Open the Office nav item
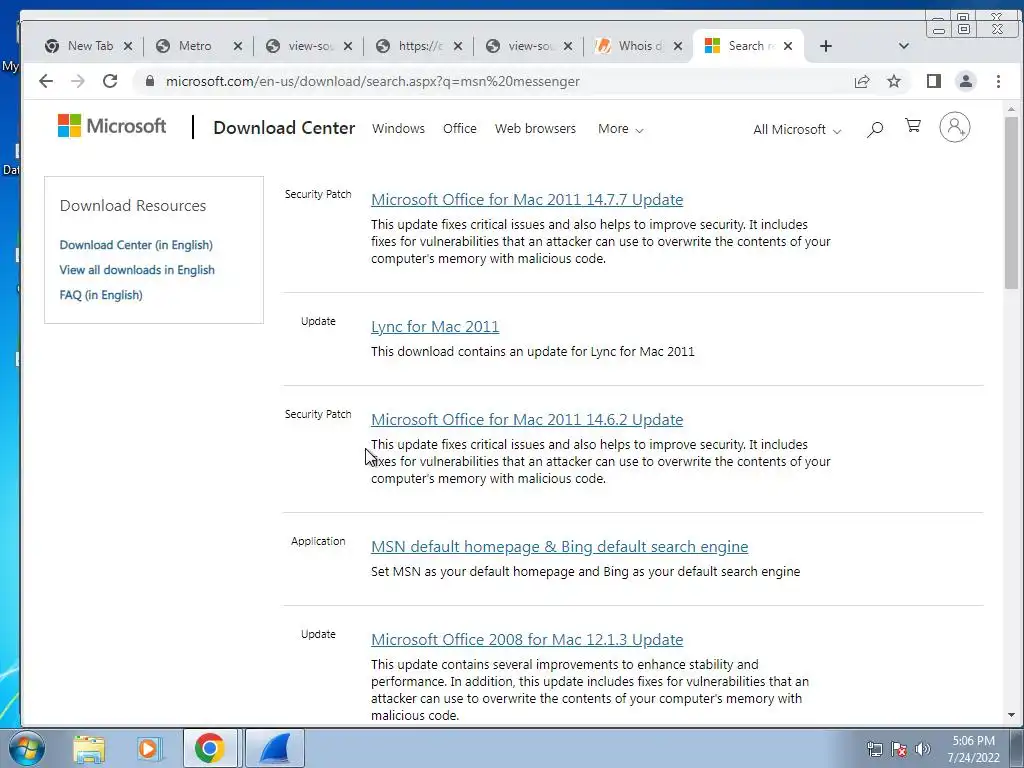1024x768 pixels. (x=460, y=129)
